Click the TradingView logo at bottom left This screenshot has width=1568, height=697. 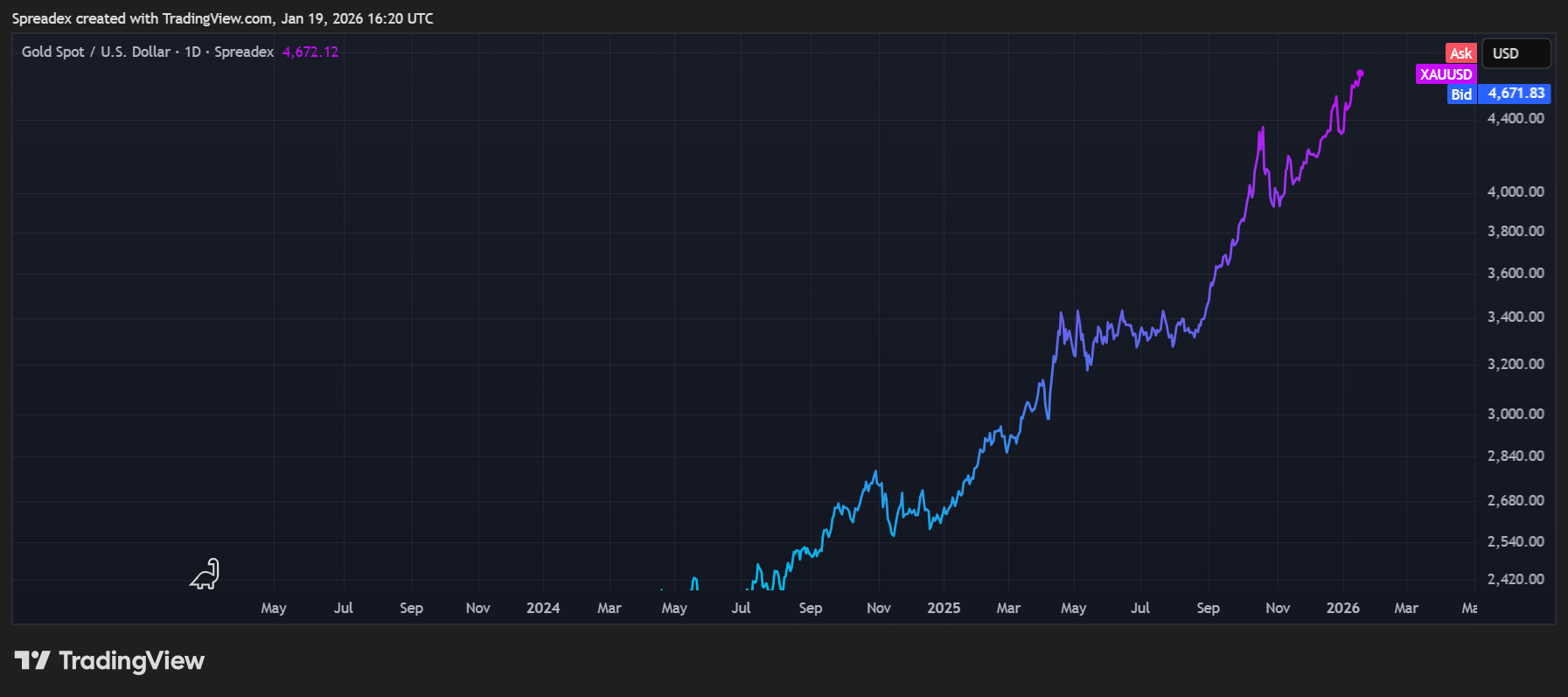(109, 661)
